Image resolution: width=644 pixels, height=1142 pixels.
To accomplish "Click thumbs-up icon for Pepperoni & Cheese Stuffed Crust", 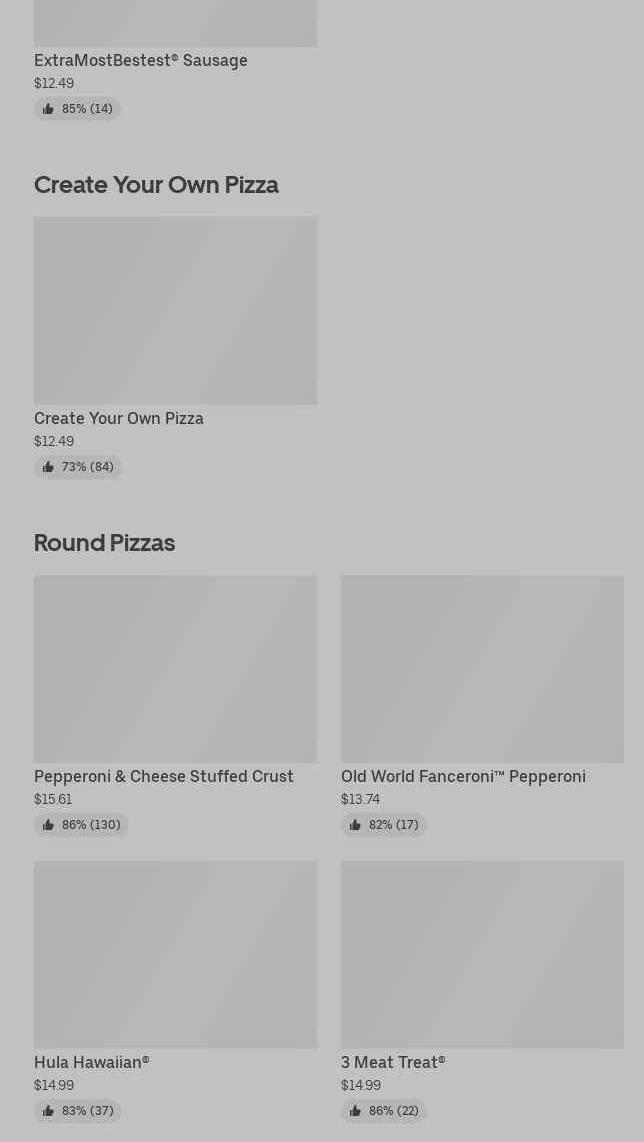I will [48, 825].
